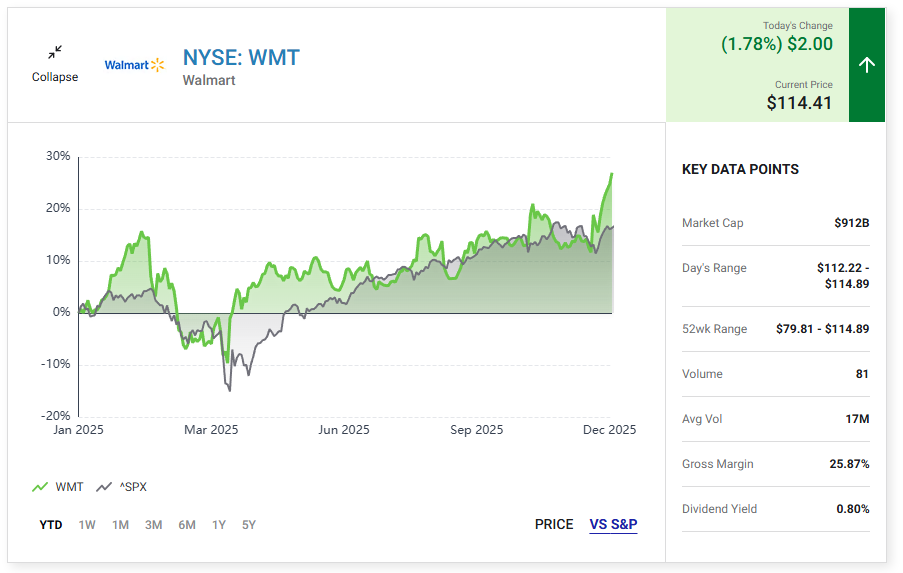903x573 pixels.
Task: Click the Sep 2025 x-axis label
Action: [x=476, y=430]
